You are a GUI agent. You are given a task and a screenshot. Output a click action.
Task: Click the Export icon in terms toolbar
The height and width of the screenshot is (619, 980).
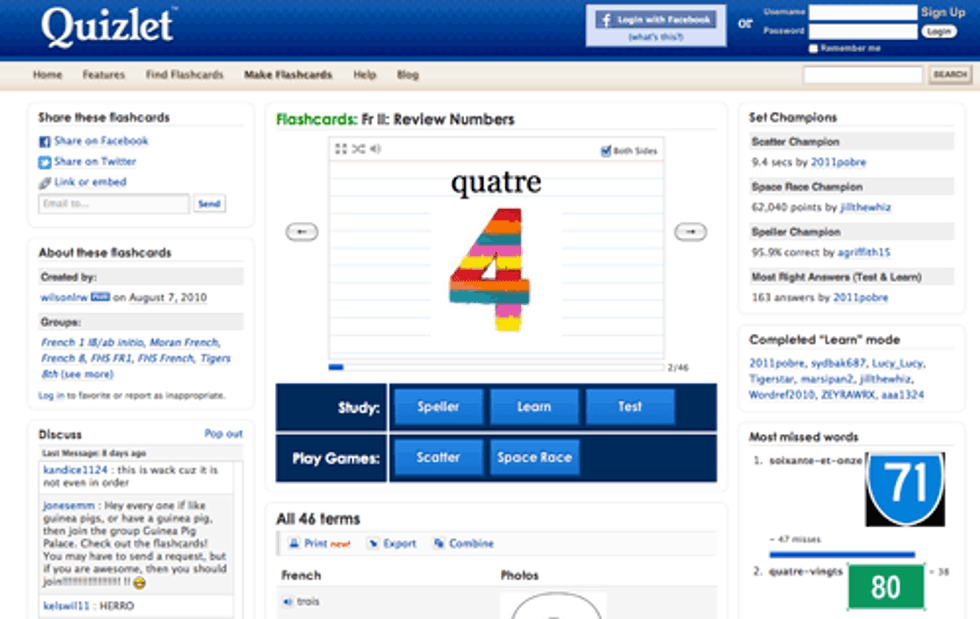372,544
